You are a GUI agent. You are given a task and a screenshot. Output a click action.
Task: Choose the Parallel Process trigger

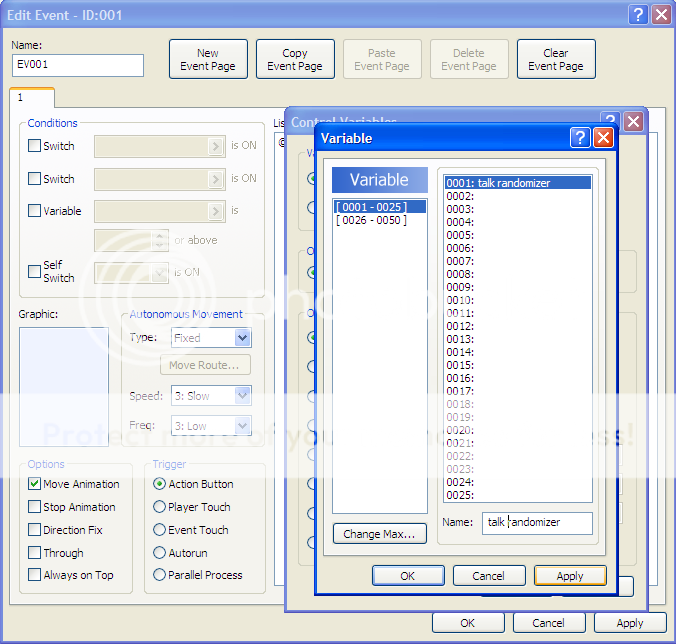[160, 575]
